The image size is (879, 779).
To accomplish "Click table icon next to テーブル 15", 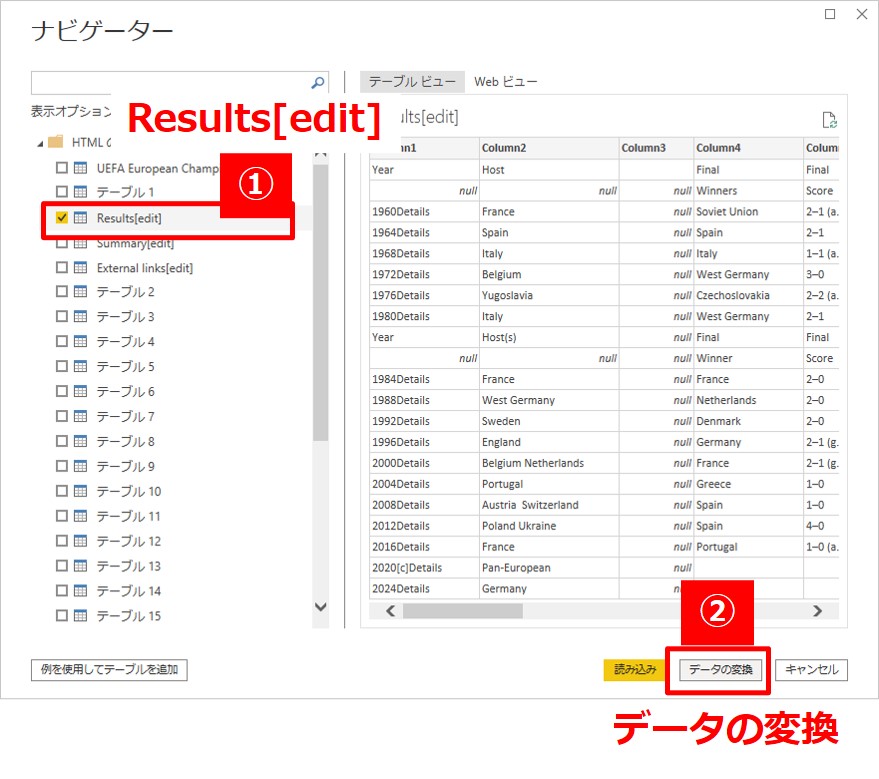I will coord(81,616).
